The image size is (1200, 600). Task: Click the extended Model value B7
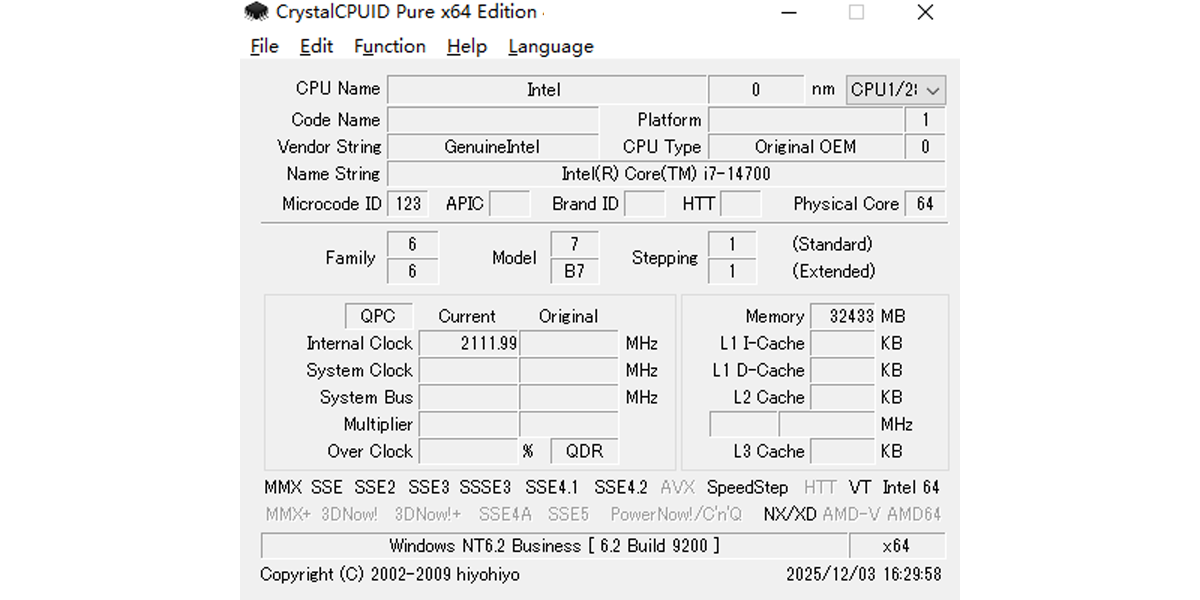pyautogui.click(x=575, y=271)
